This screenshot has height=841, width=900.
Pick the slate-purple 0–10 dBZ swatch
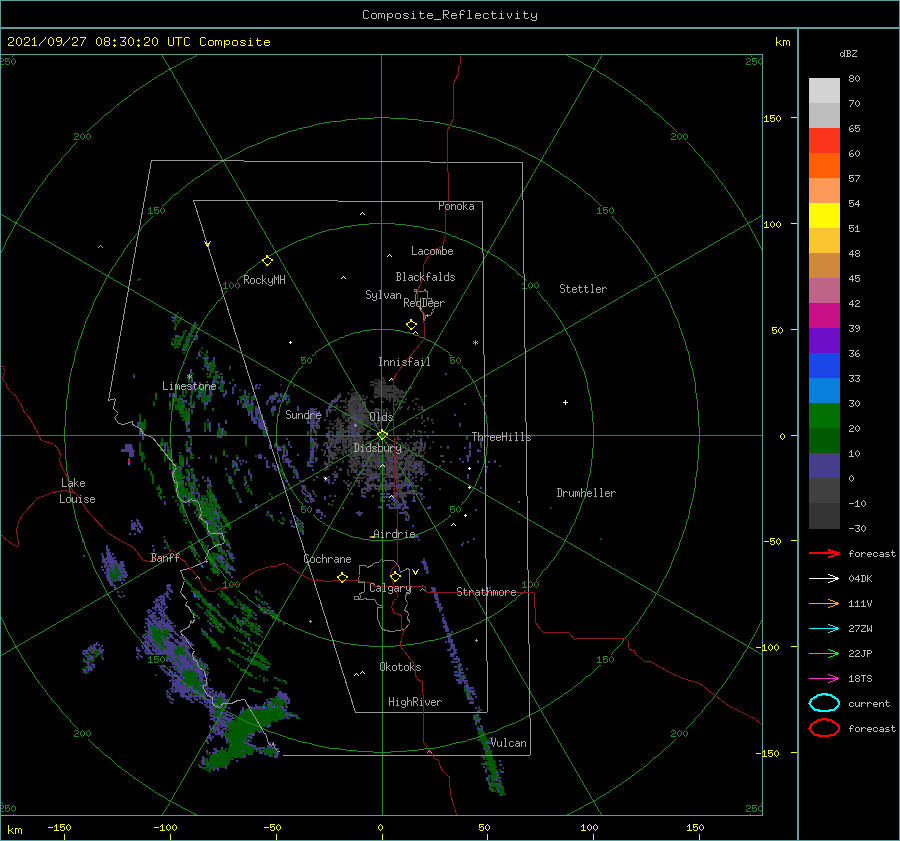point(824,466)
